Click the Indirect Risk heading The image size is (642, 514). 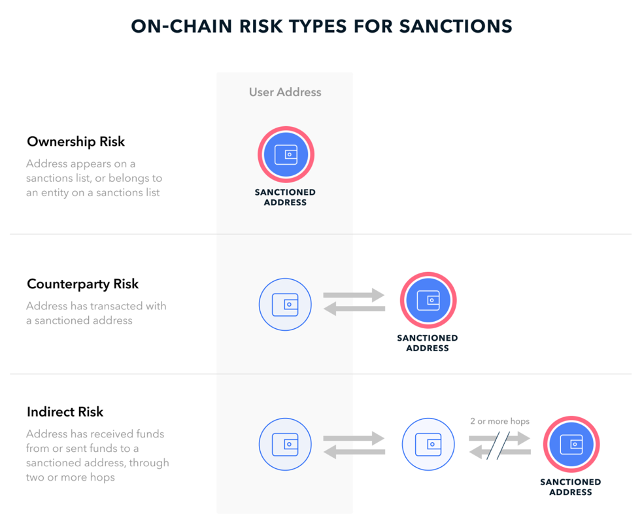[65, 412]
